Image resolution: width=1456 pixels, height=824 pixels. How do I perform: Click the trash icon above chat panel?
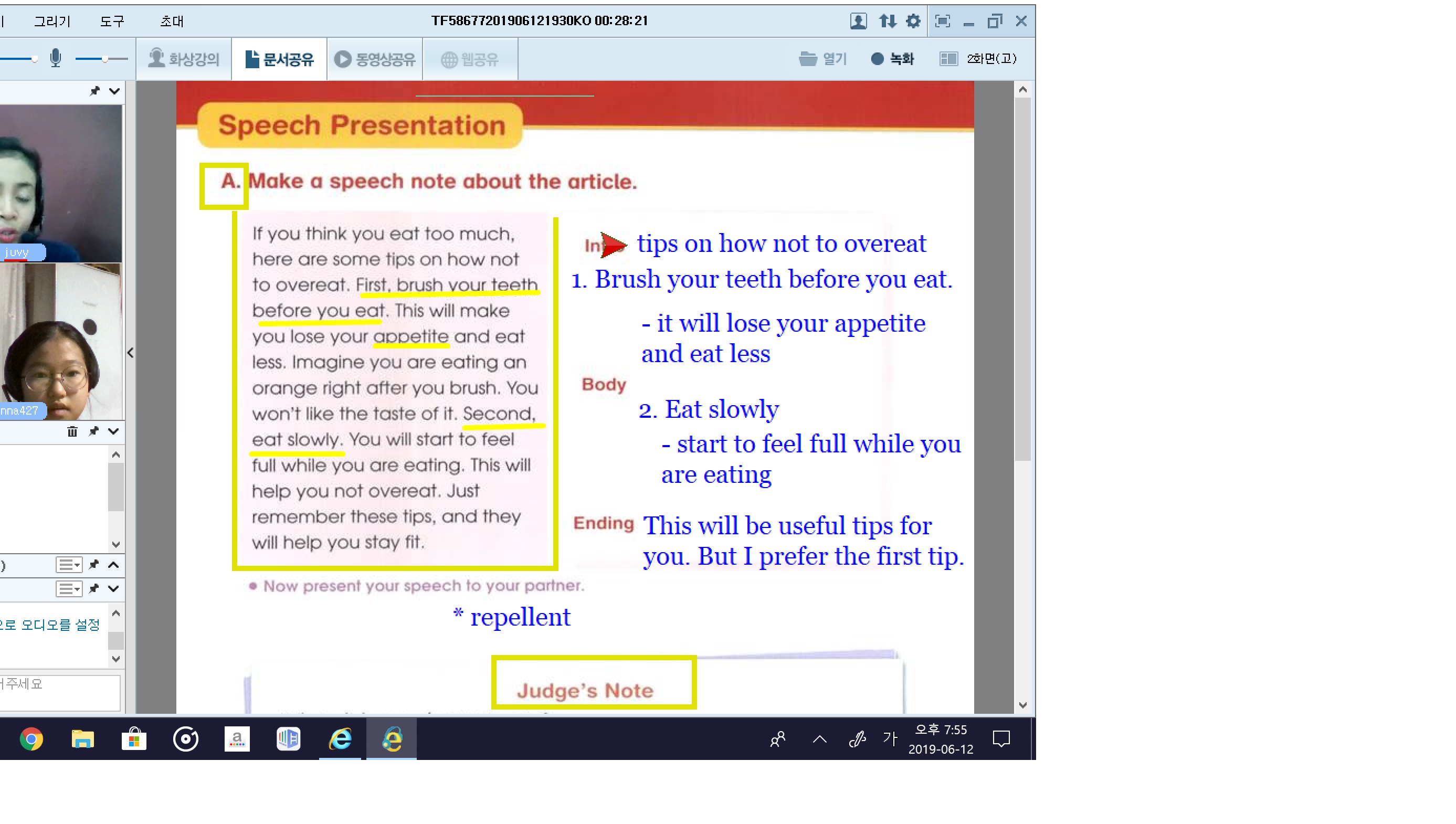point(72,432)
